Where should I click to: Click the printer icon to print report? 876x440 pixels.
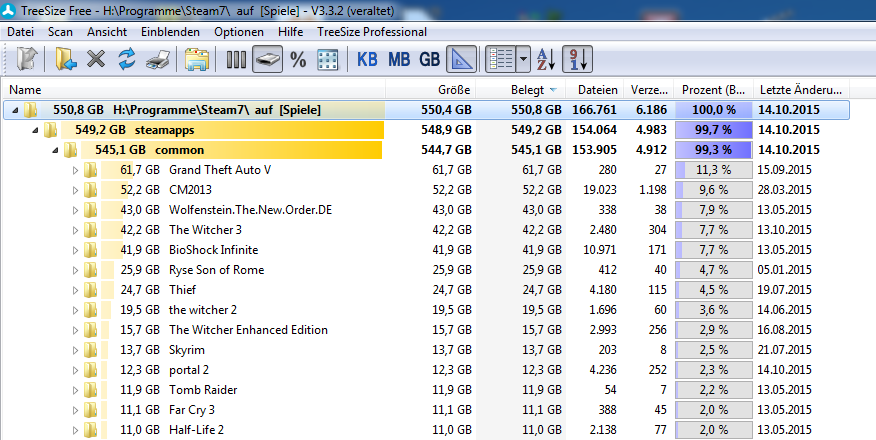click(x=158, y=59)
